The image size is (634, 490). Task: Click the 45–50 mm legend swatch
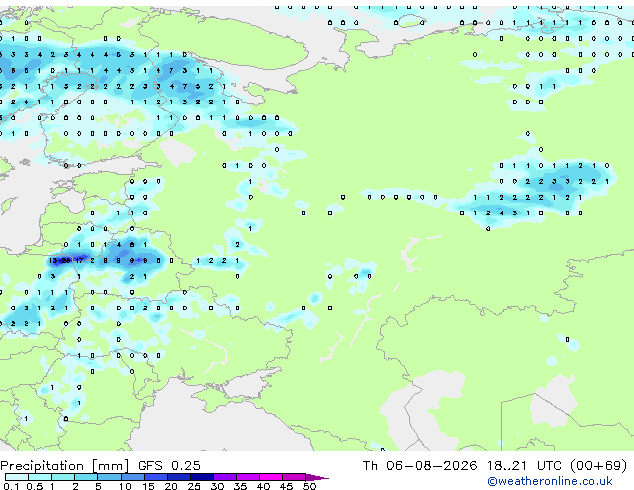(294, 477)
